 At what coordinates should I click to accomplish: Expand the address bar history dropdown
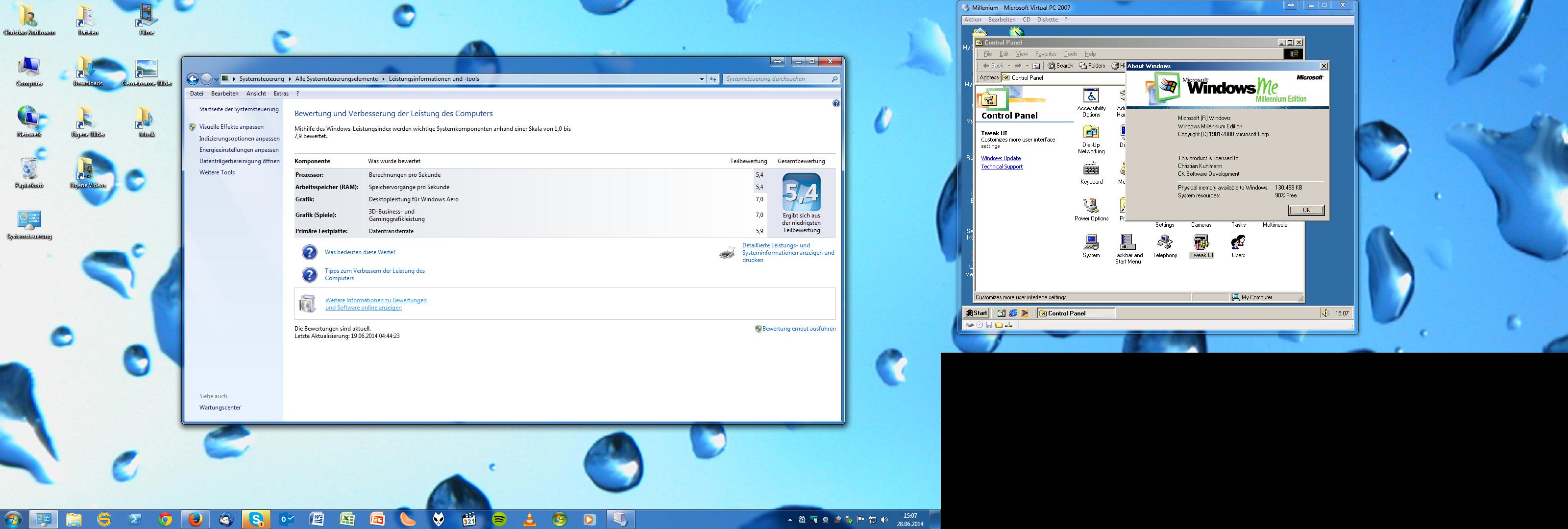coord(702,79)
